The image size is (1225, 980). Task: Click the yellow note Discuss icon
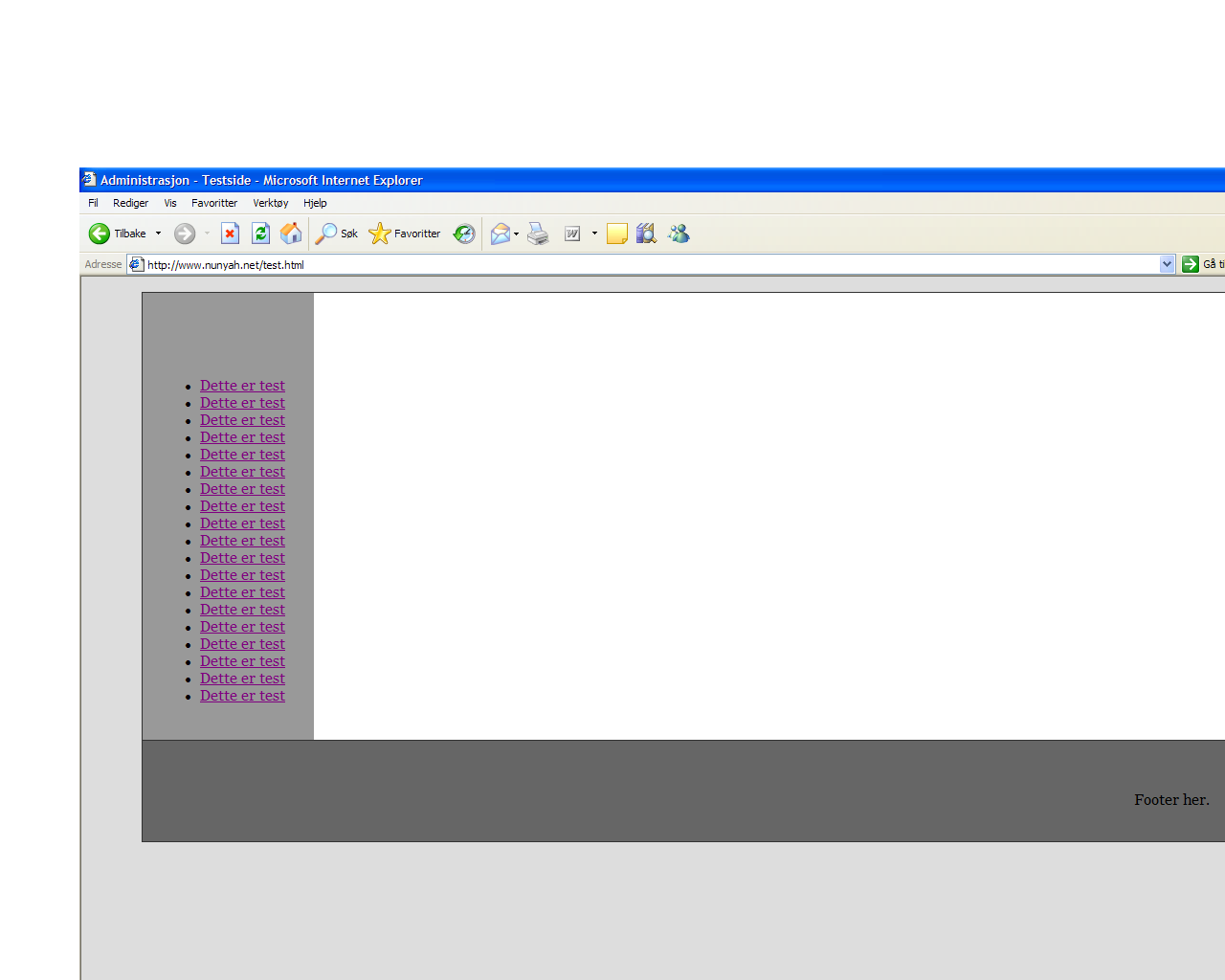[x=617, y=234]
